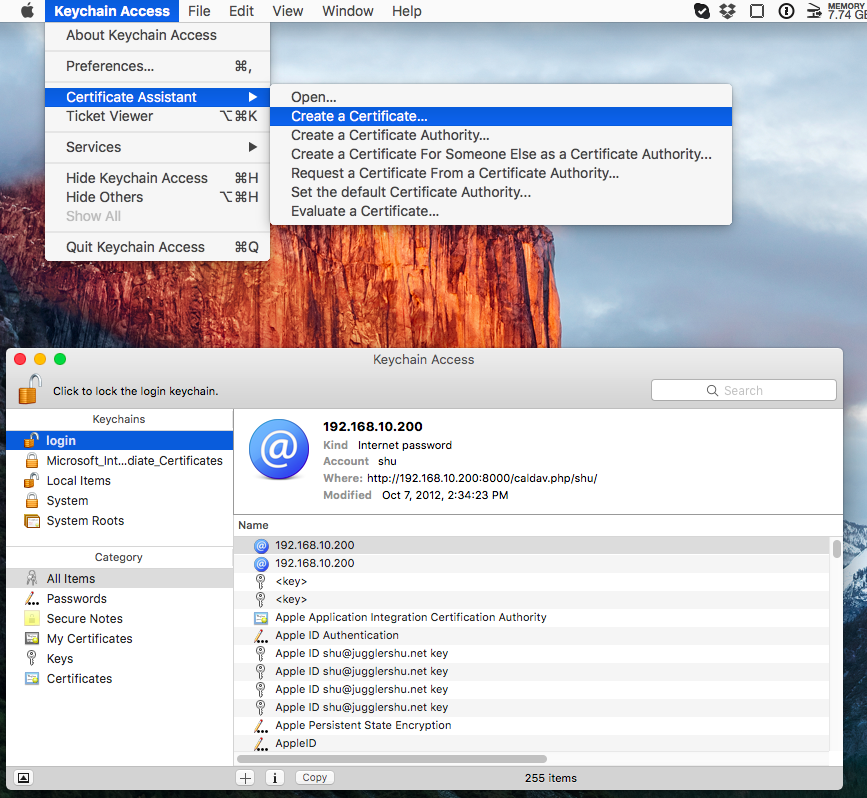Select Apple Persistent State Encryption row
This screenshot has width=867, height=798.
[532, 725]
